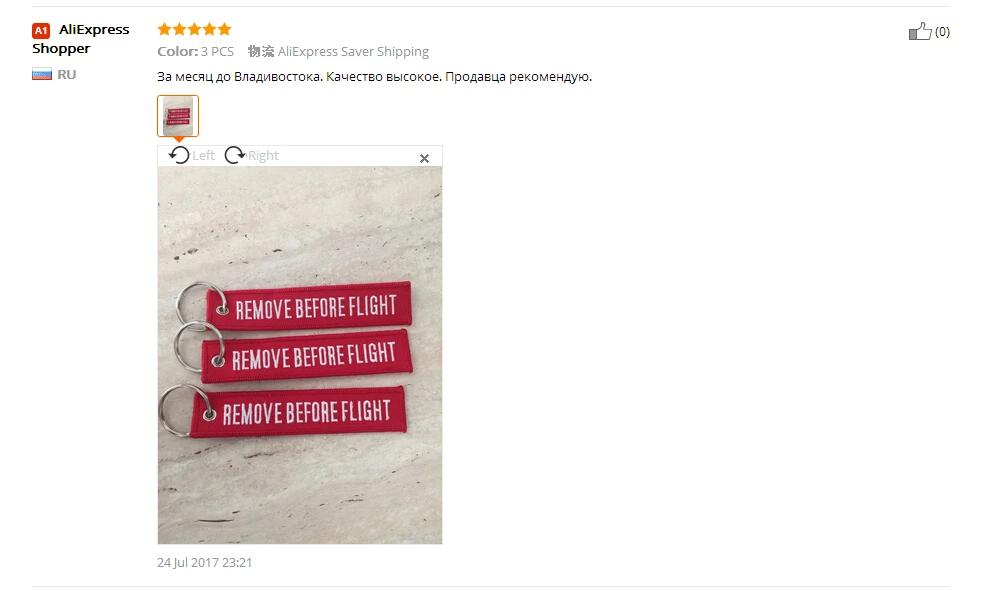The image size is (982, 591).
Task: Click the rotate right arrow icon
Action: click(x=235, y=155)
